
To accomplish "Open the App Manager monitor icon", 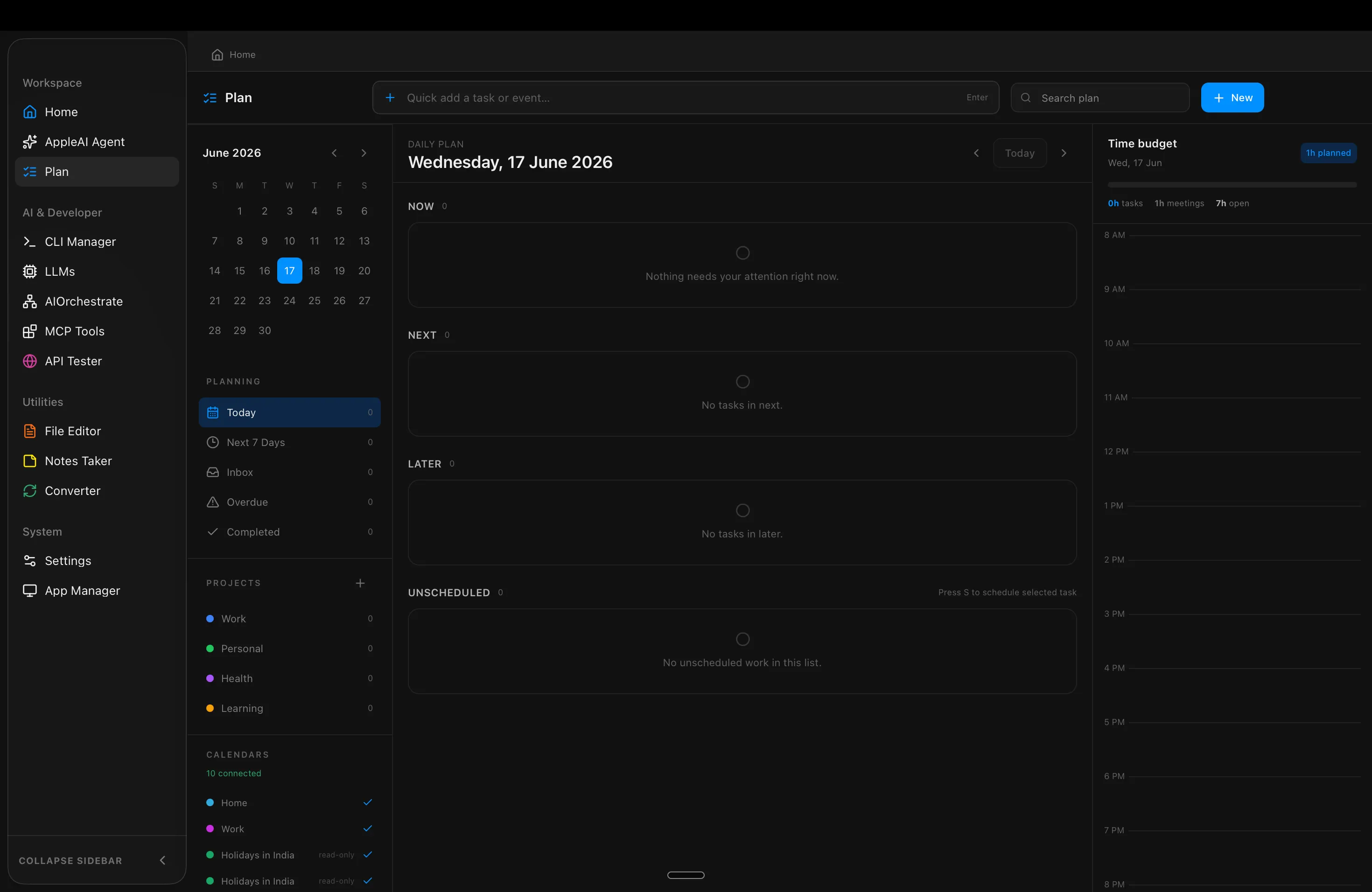I will pos(29,591).
